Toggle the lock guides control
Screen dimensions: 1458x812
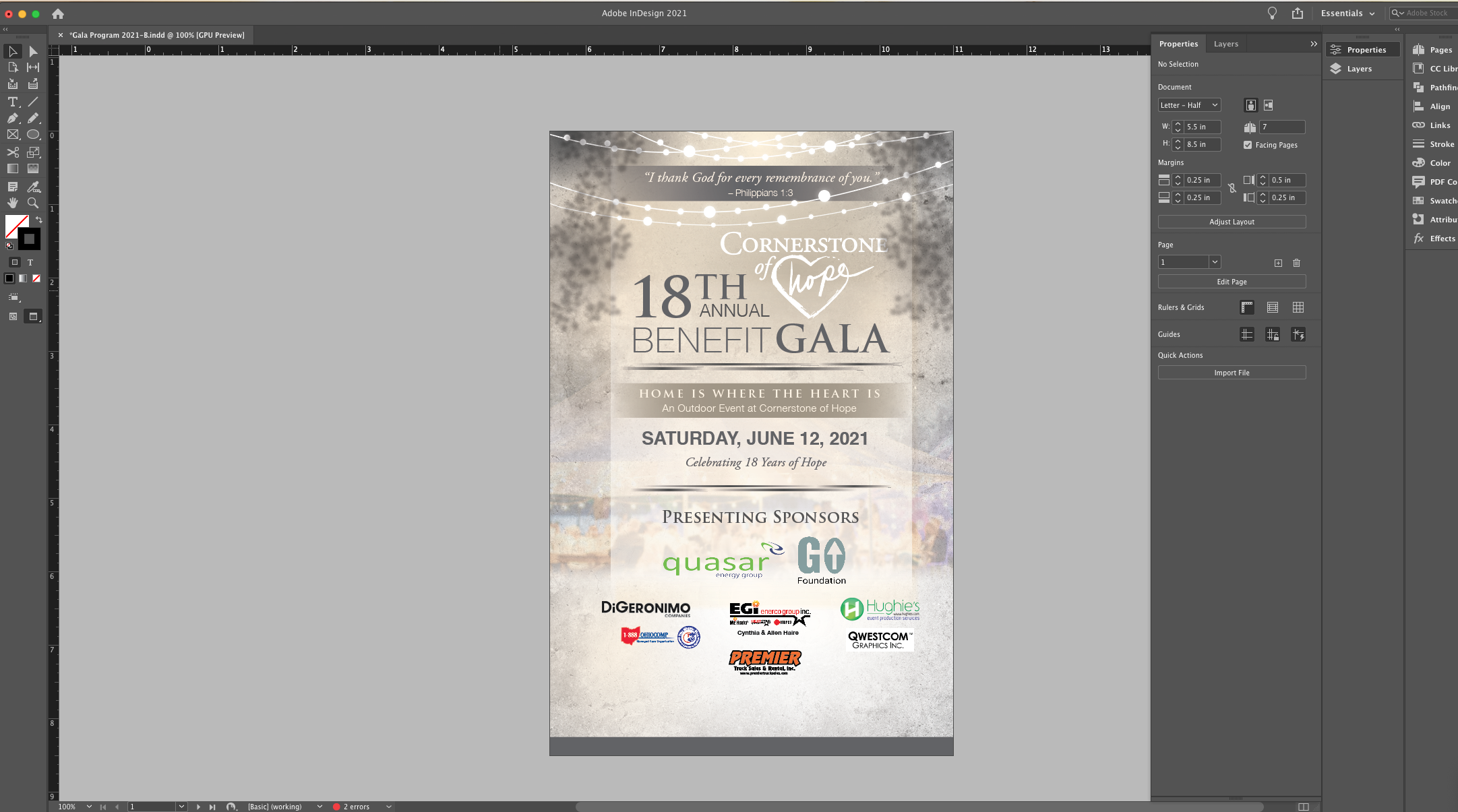(x=1273, y=334)
